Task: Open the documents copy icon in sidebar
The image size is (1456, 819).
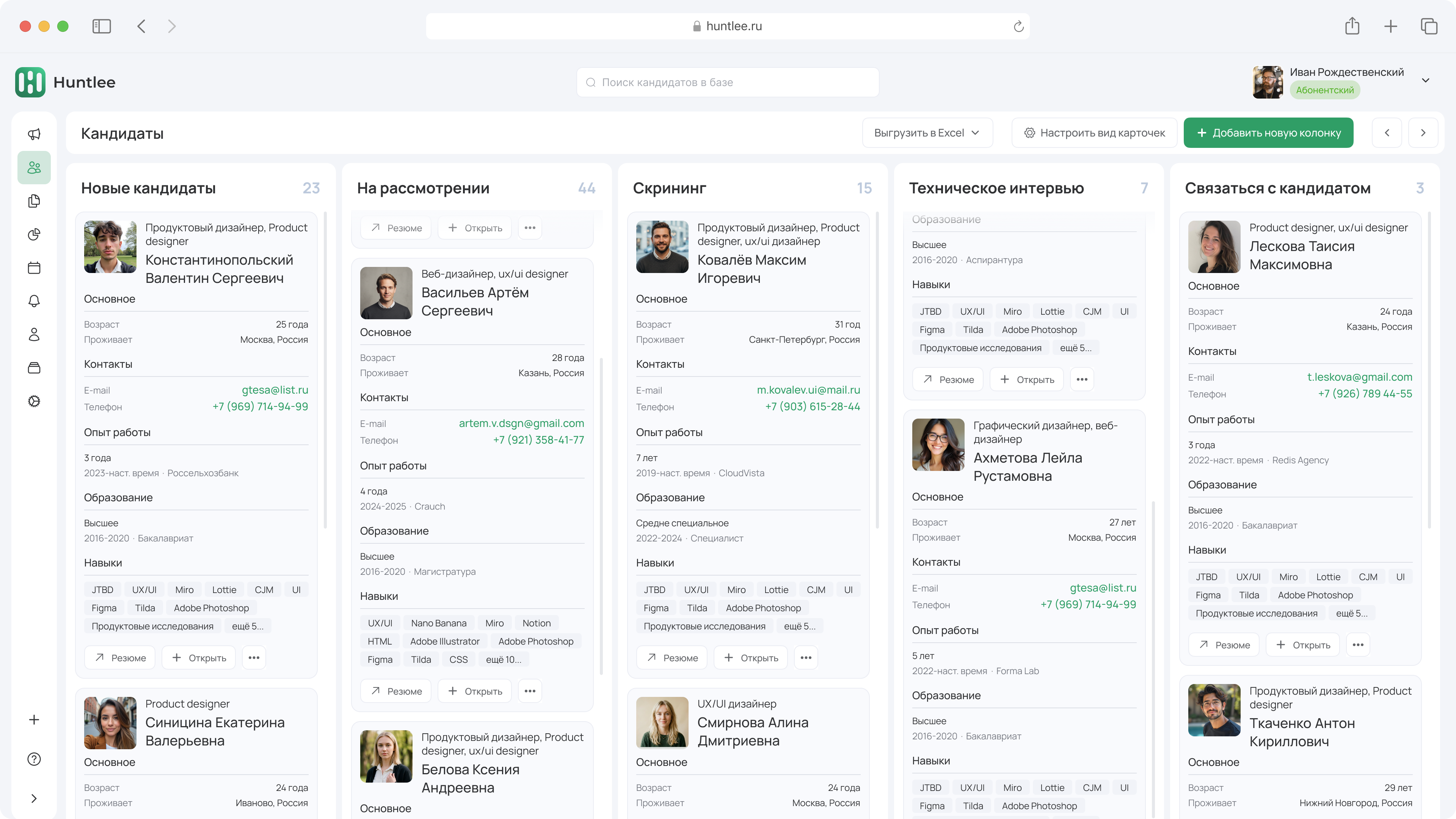Action: coord(34,201)
